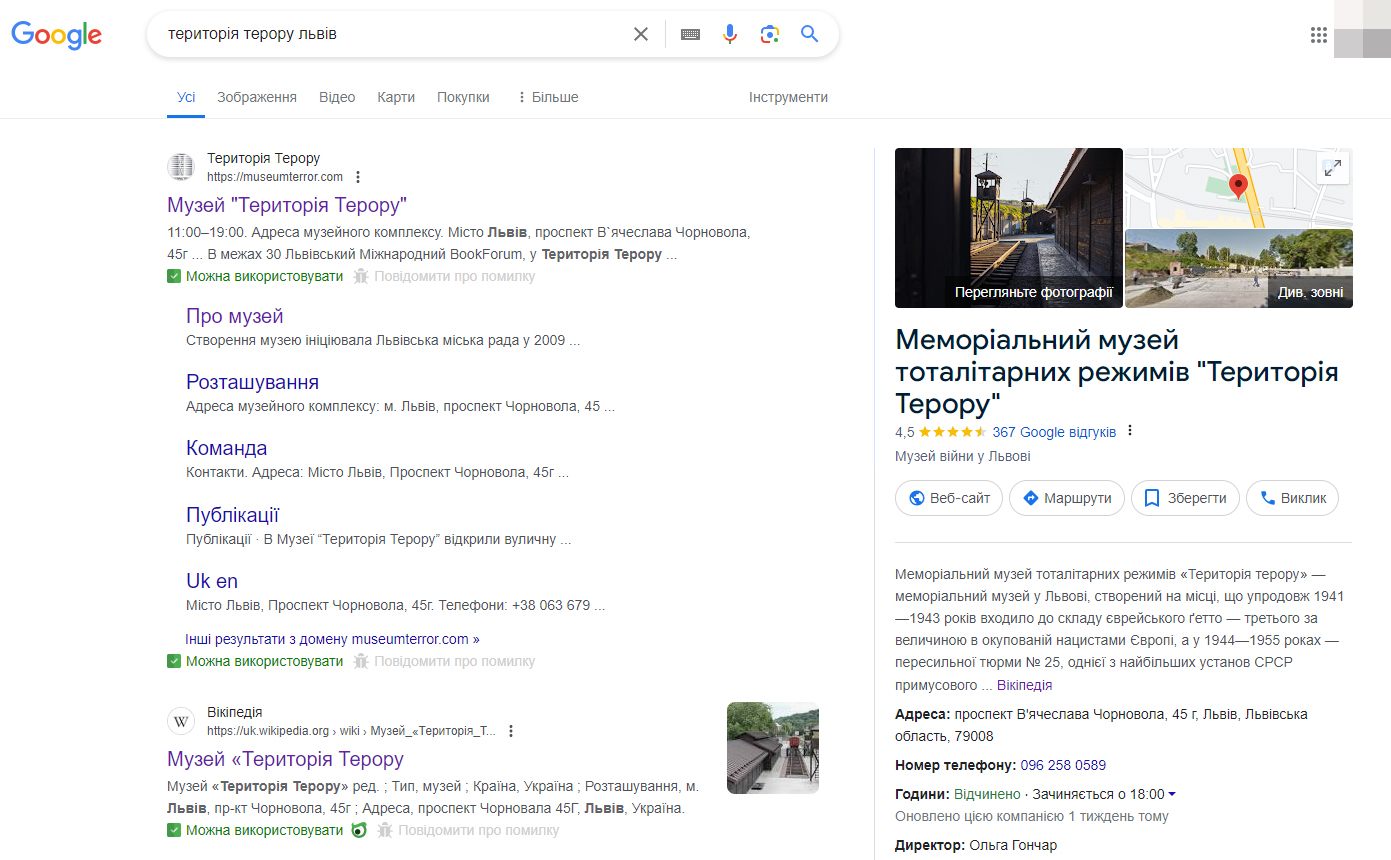This screenshot has height=860, width=1391.
Task: Open the Більше dropdown in the results toolbar
Action: (x=547, y=96)
